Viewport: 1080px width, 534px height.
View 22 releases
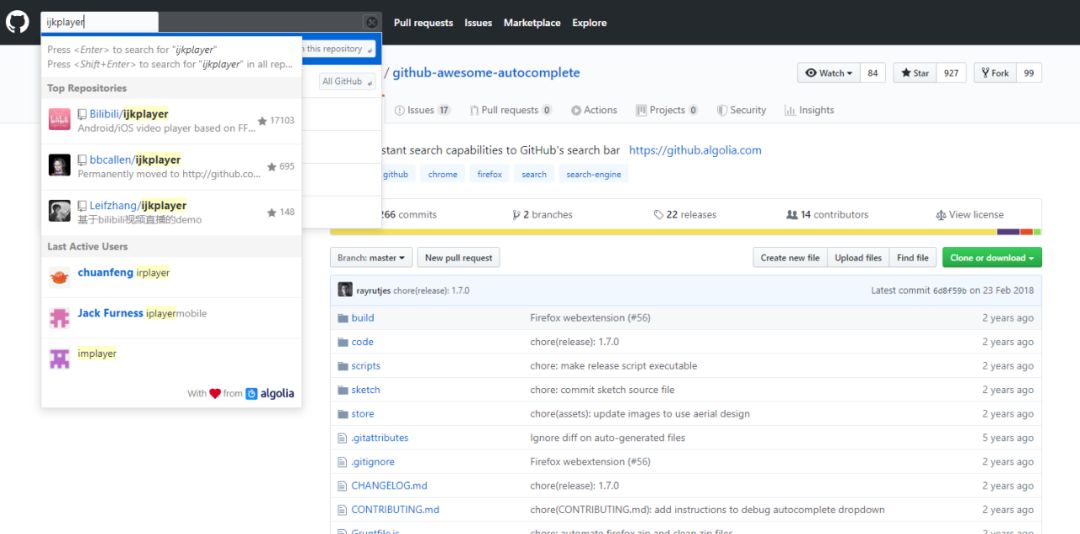pyautogui.click(x=685, y=215)
